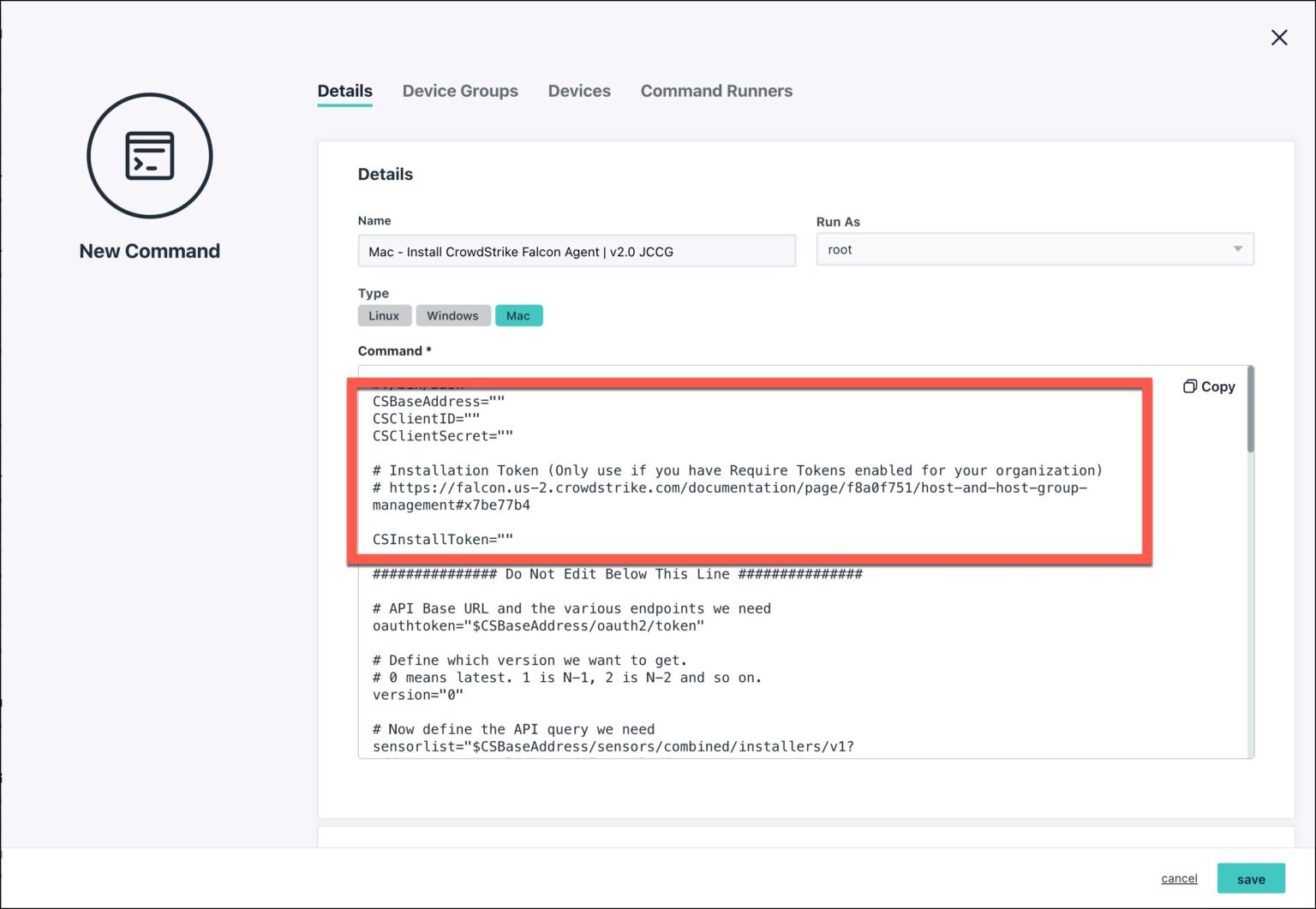The height and width of the screenshot is (909, 1316).
Task: Select the Windows command type
Action: tap(453, 315)
